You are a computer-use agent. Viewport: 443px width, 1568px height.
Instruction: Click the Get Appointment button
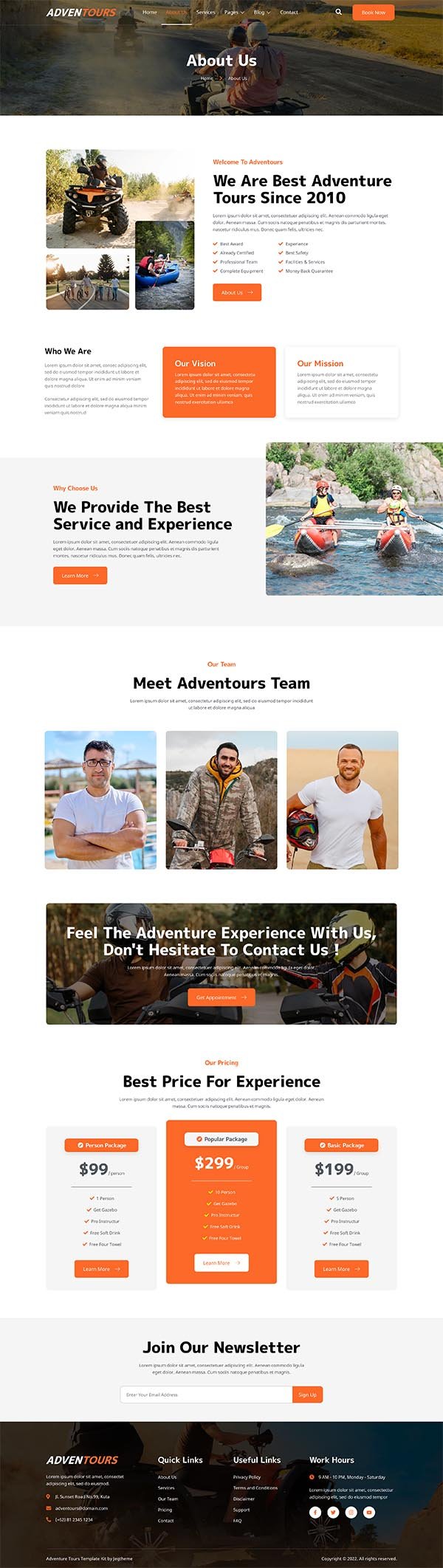221,997
